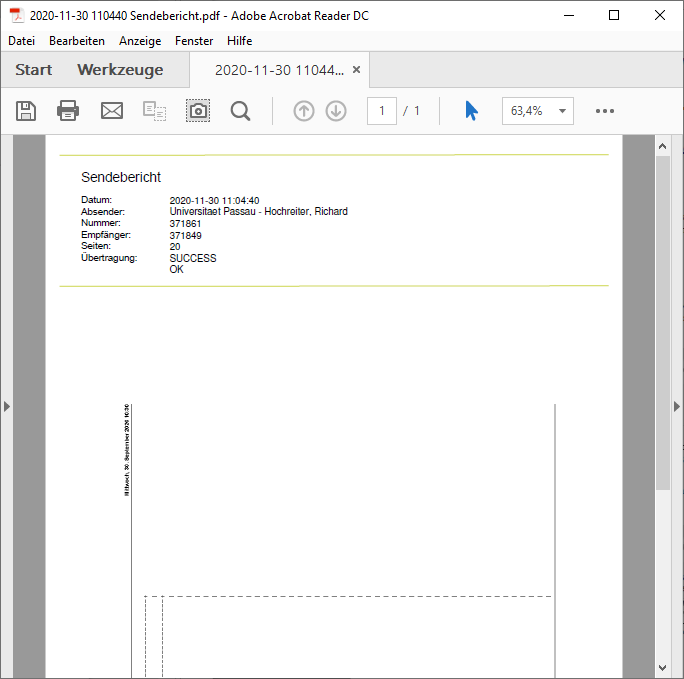Open the Bearbeiten menu

(77, 41)
